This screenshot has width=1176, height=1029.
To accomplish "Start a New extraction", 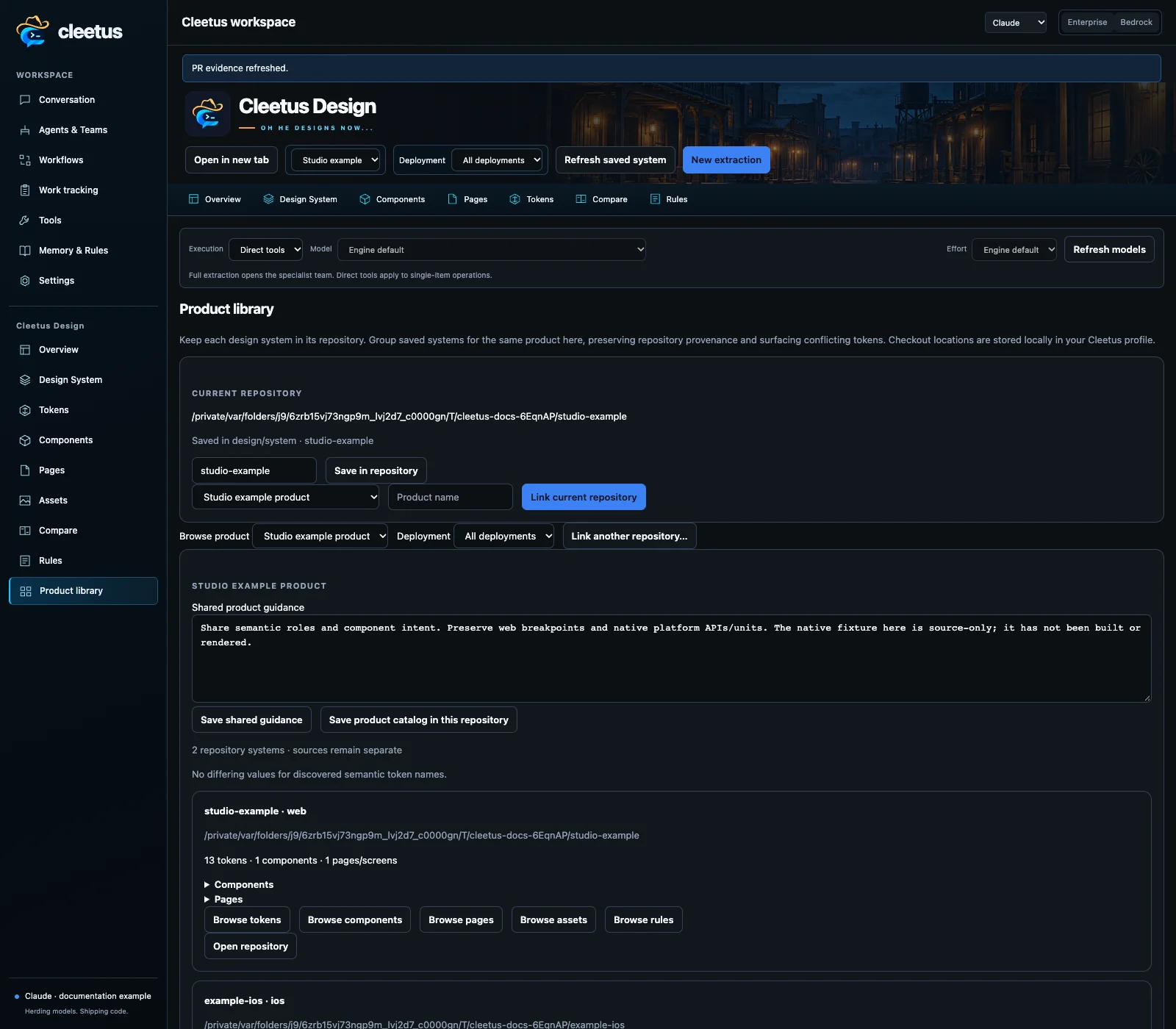I will [x=726, y=160].
